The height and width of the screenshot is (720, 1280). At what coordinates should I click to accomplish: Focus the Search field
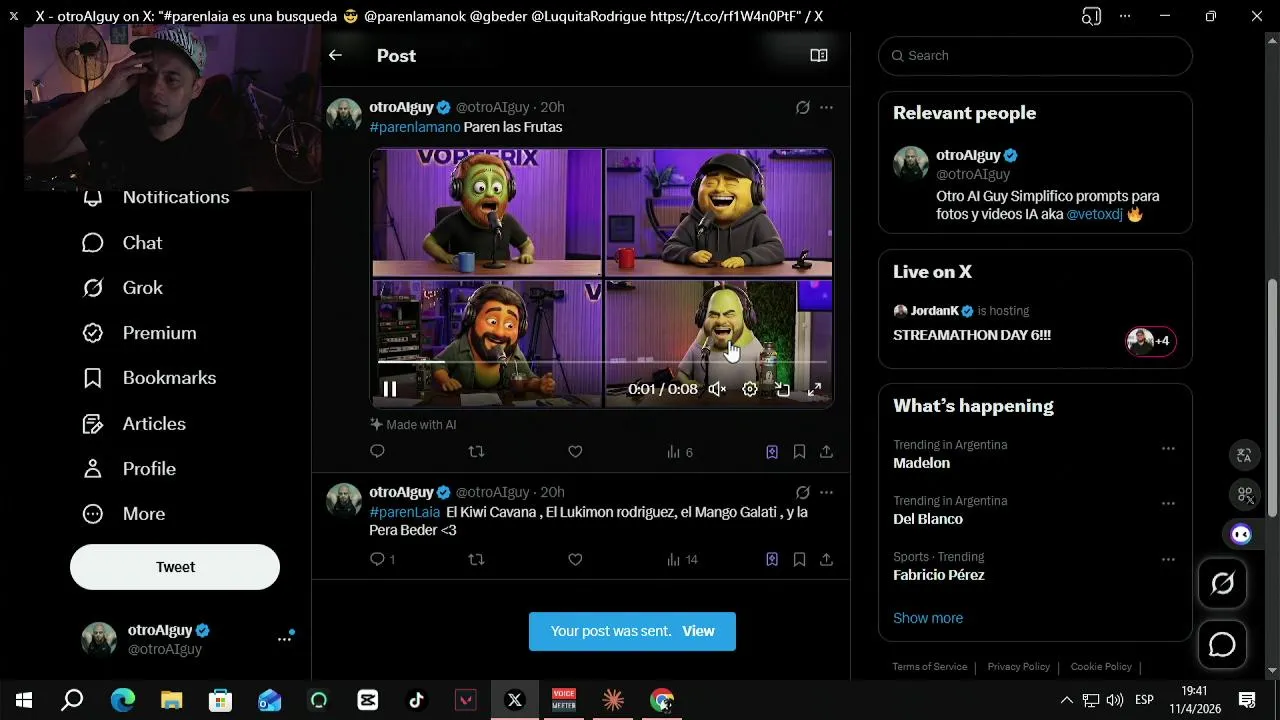coord(1035,56)
